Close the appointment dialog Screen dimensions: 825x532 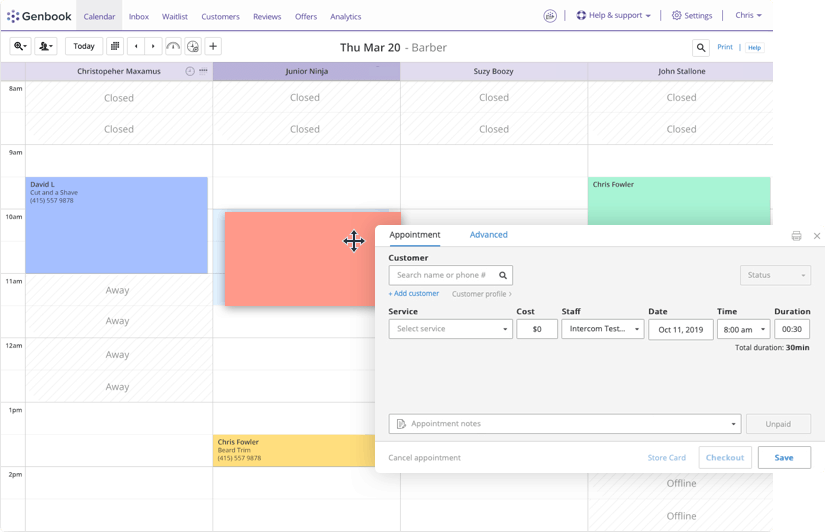pos(817,236)
